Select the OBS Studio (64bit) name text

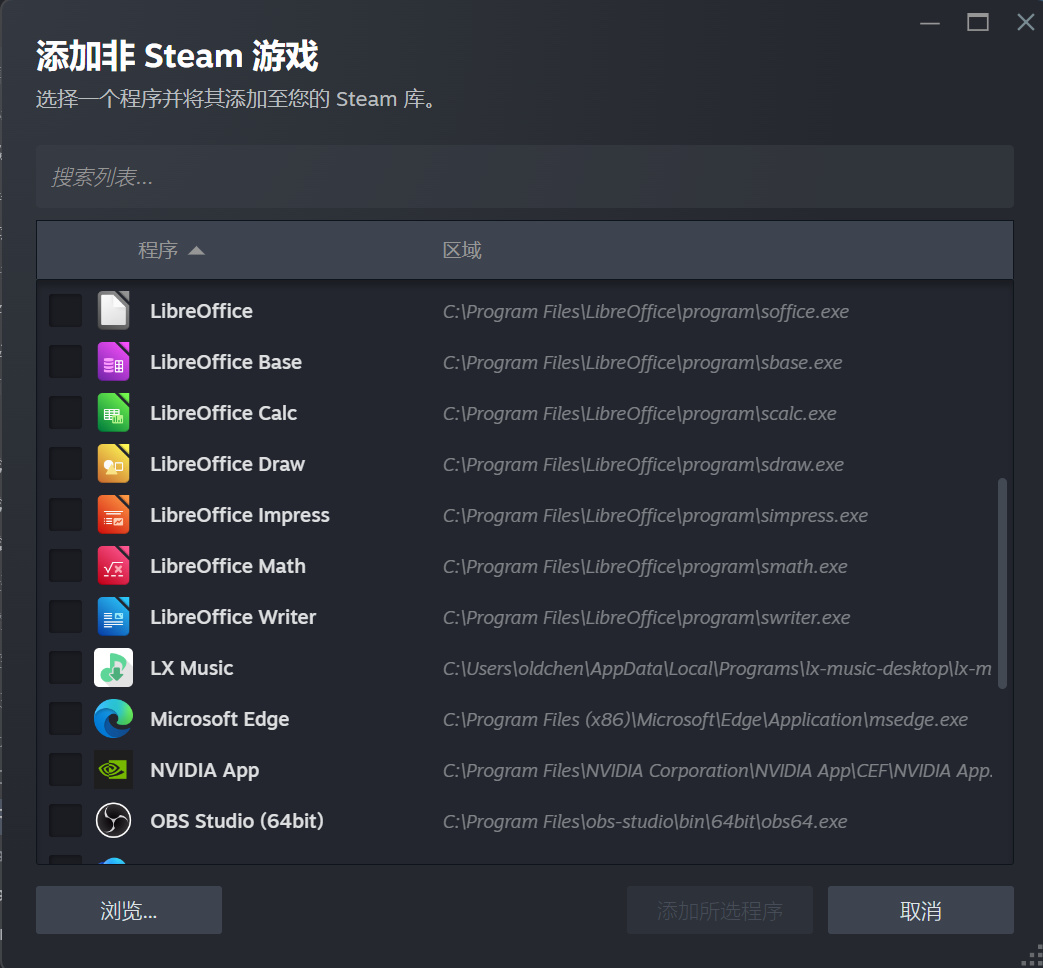(237, 821)
